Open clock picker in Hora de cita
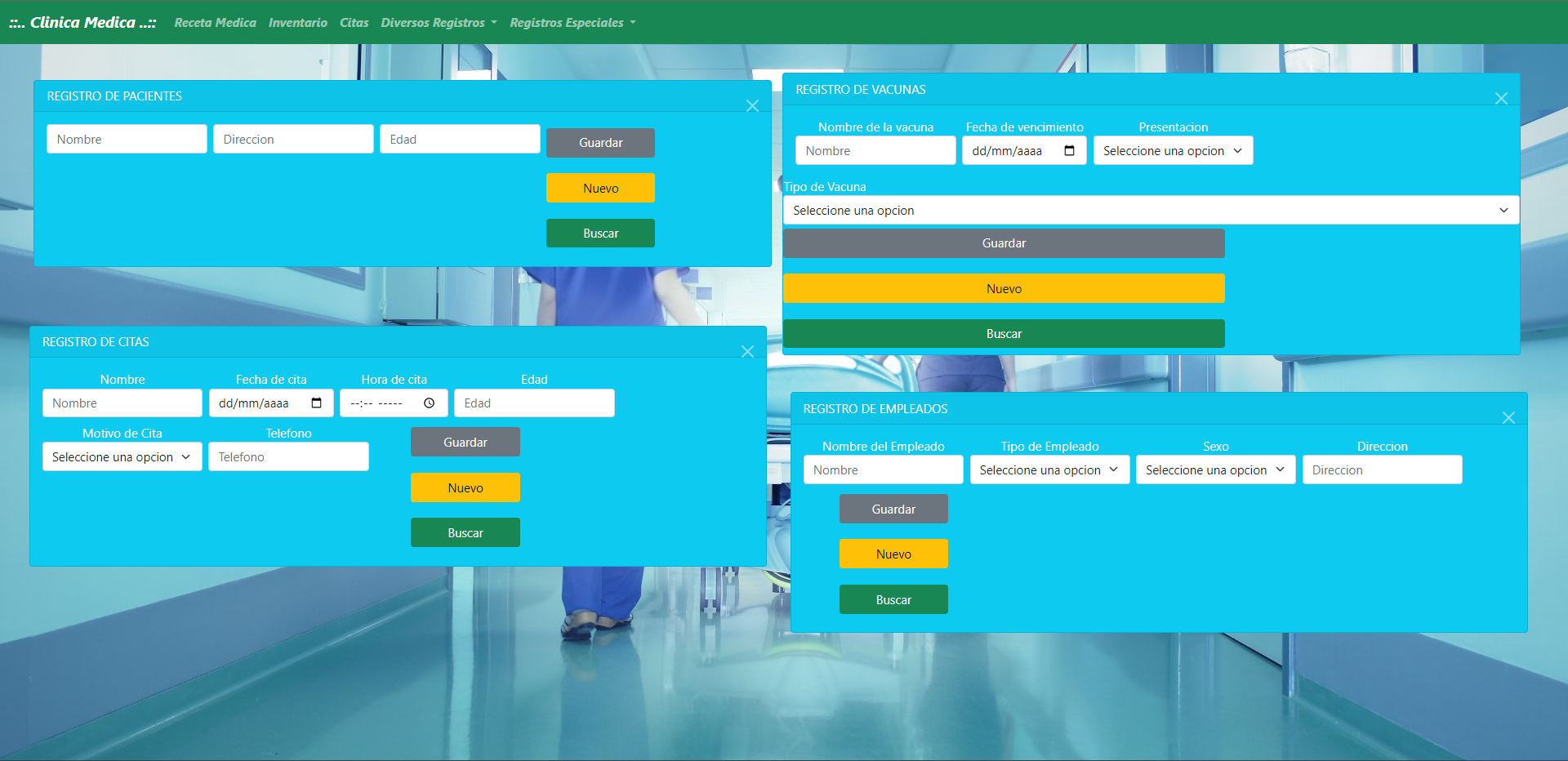The width and height of the screenshot is (1568, 761). (x=429, y=403)
